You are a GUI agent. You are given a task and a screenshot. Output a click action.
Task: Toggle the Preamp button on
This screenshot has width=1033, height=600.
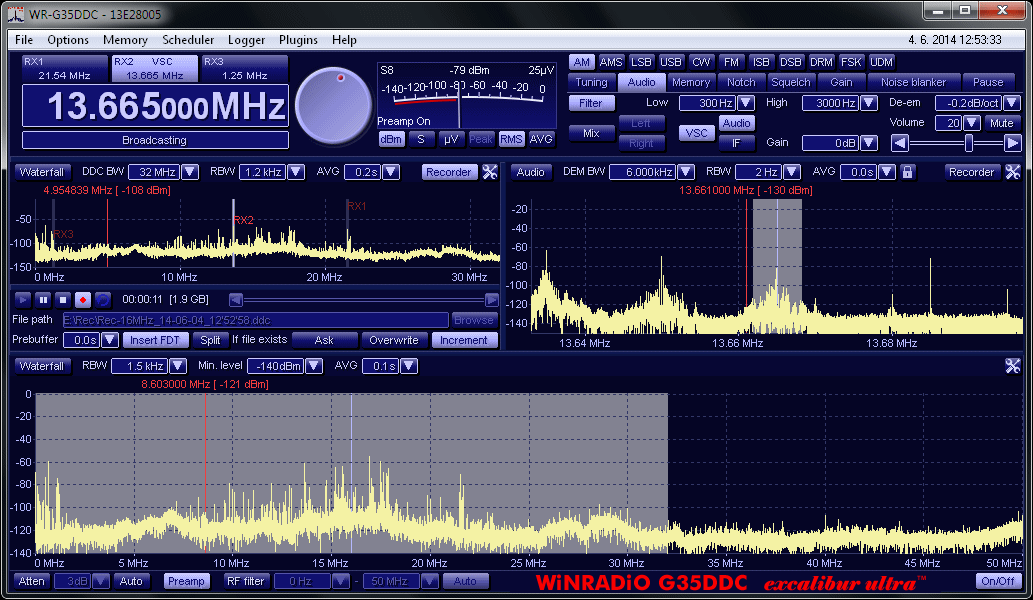click(x=186, y=581)
